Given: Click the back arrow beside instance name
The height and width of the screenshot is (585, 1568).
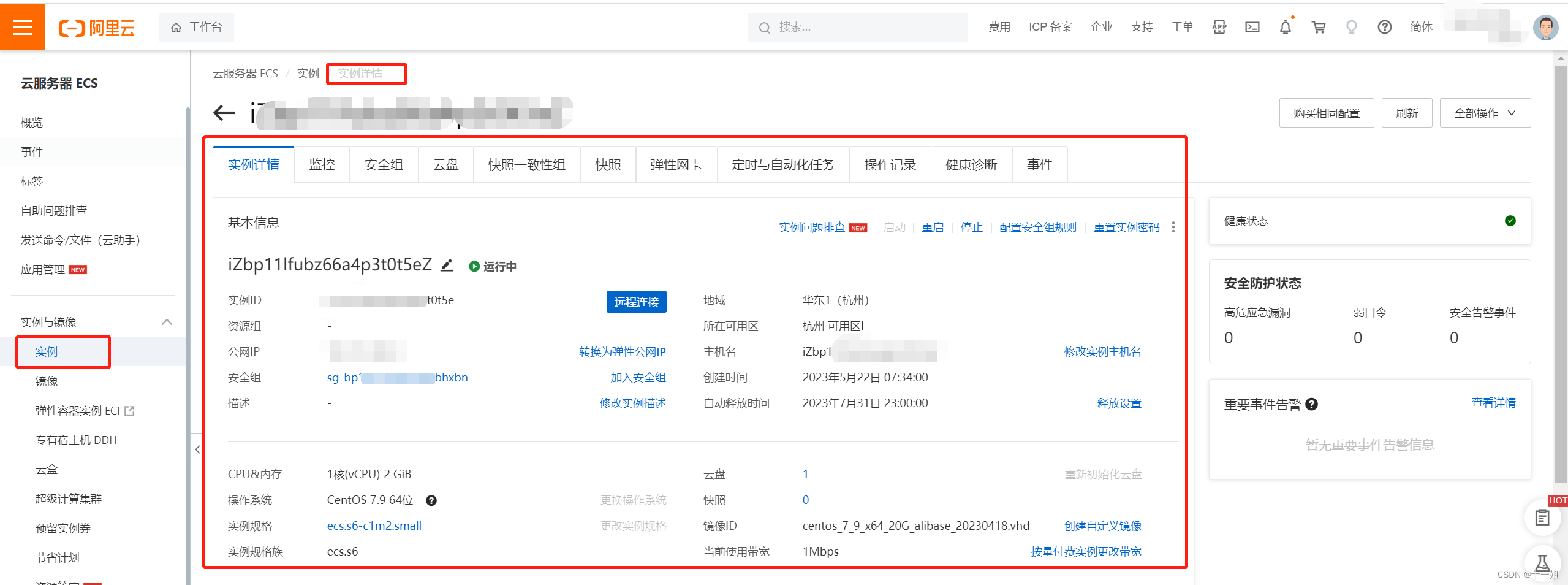Looking at the screenshot, I should click(224, 112).
